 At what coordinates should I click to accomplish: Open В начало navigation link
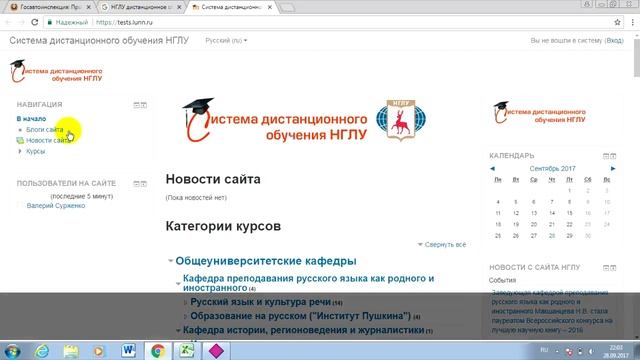[x=31, y=119]
